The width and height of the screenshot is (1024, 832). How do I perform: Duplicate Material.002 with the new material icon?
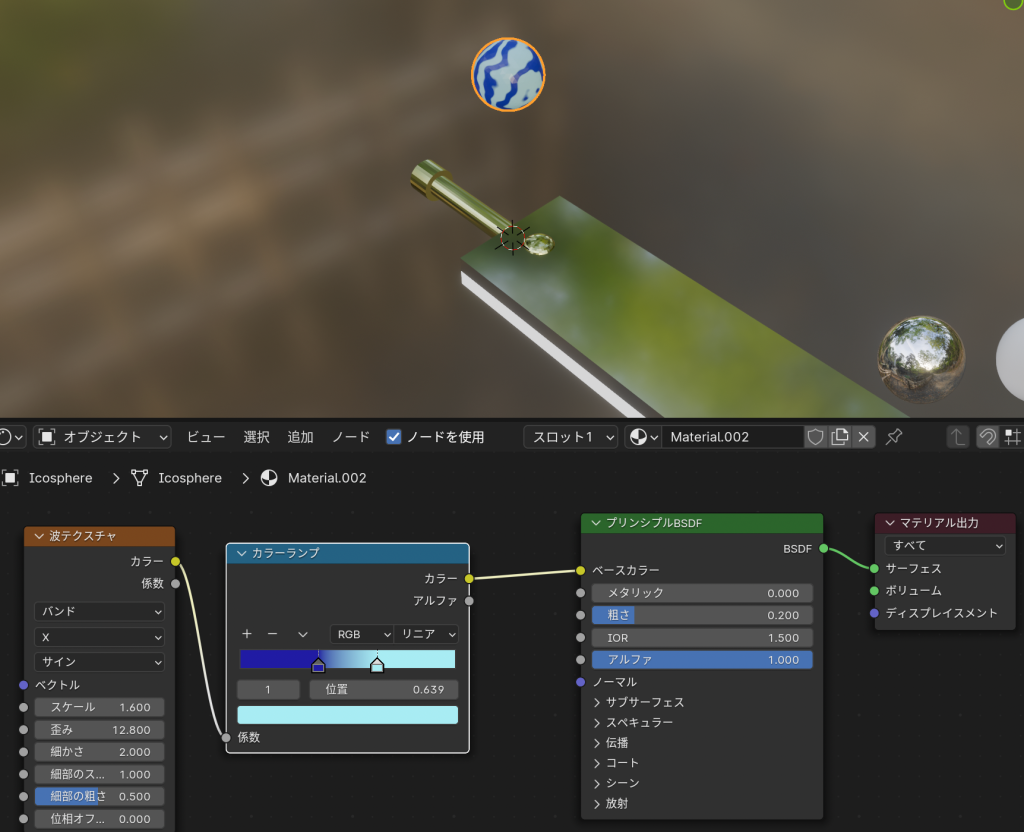click(840, 437)
